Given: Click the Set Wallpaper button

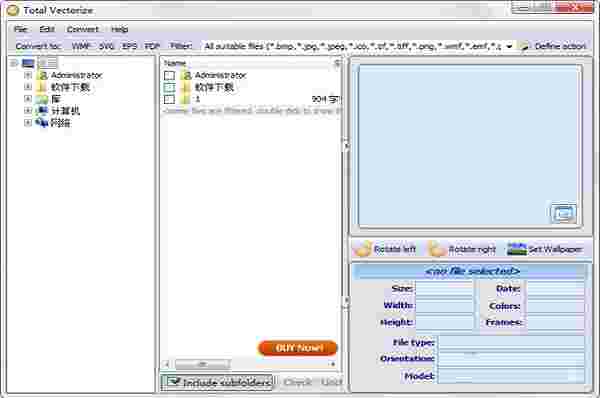Looking at the screenshot, I should [x=545, y=249].
